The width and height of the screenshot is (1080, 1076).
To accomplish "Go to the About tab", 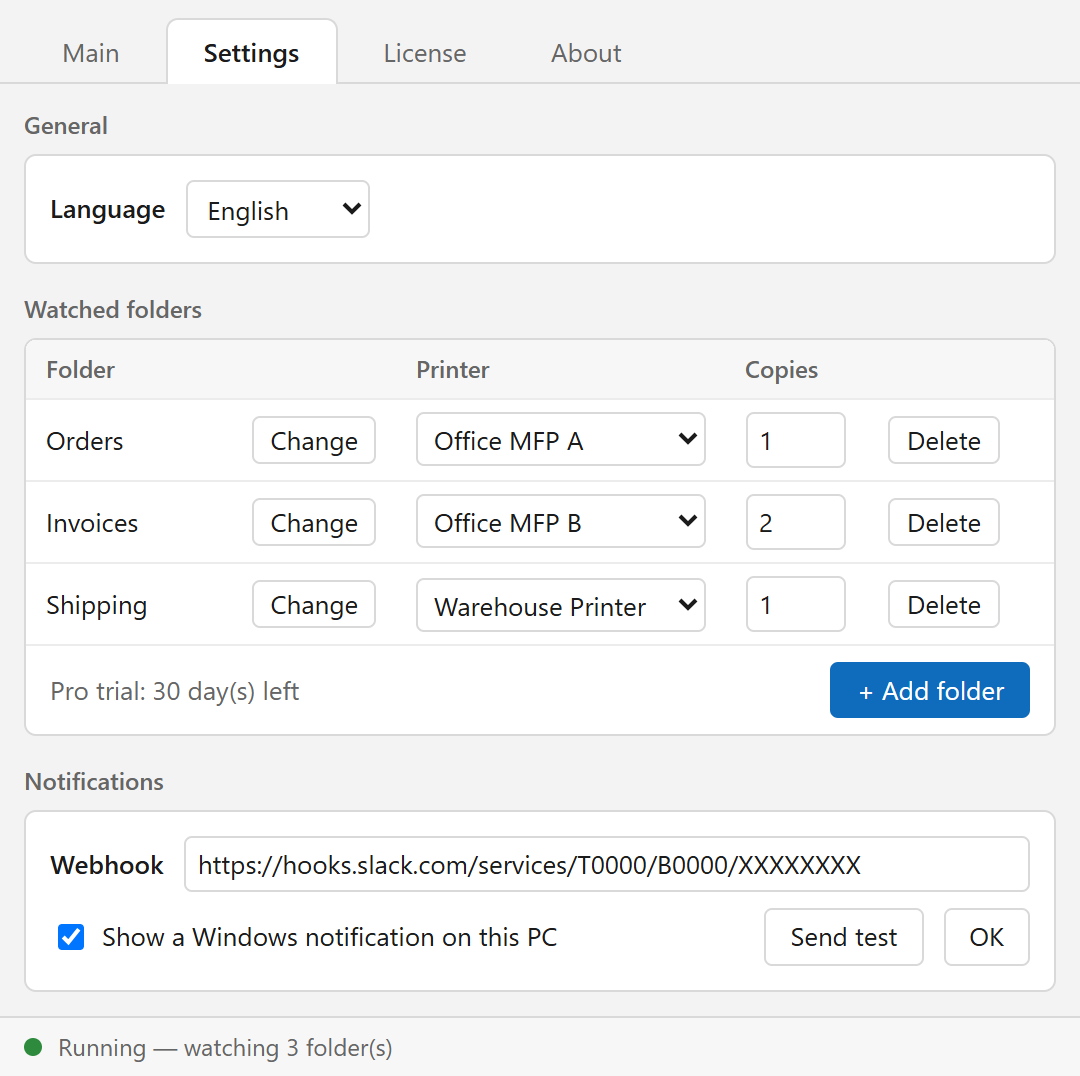I will (586, 53).
